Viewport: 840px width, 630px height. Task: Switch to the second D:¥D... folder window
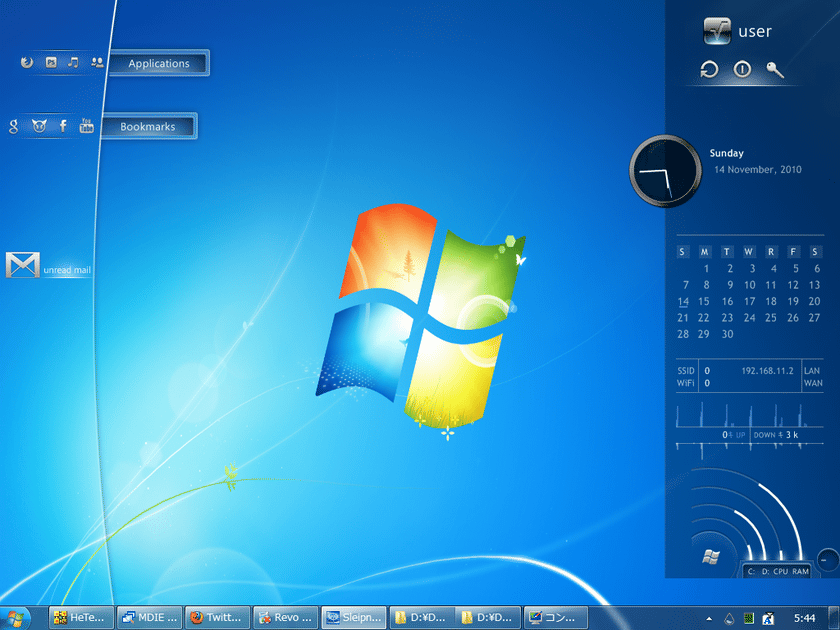click(x=489, y=618)
